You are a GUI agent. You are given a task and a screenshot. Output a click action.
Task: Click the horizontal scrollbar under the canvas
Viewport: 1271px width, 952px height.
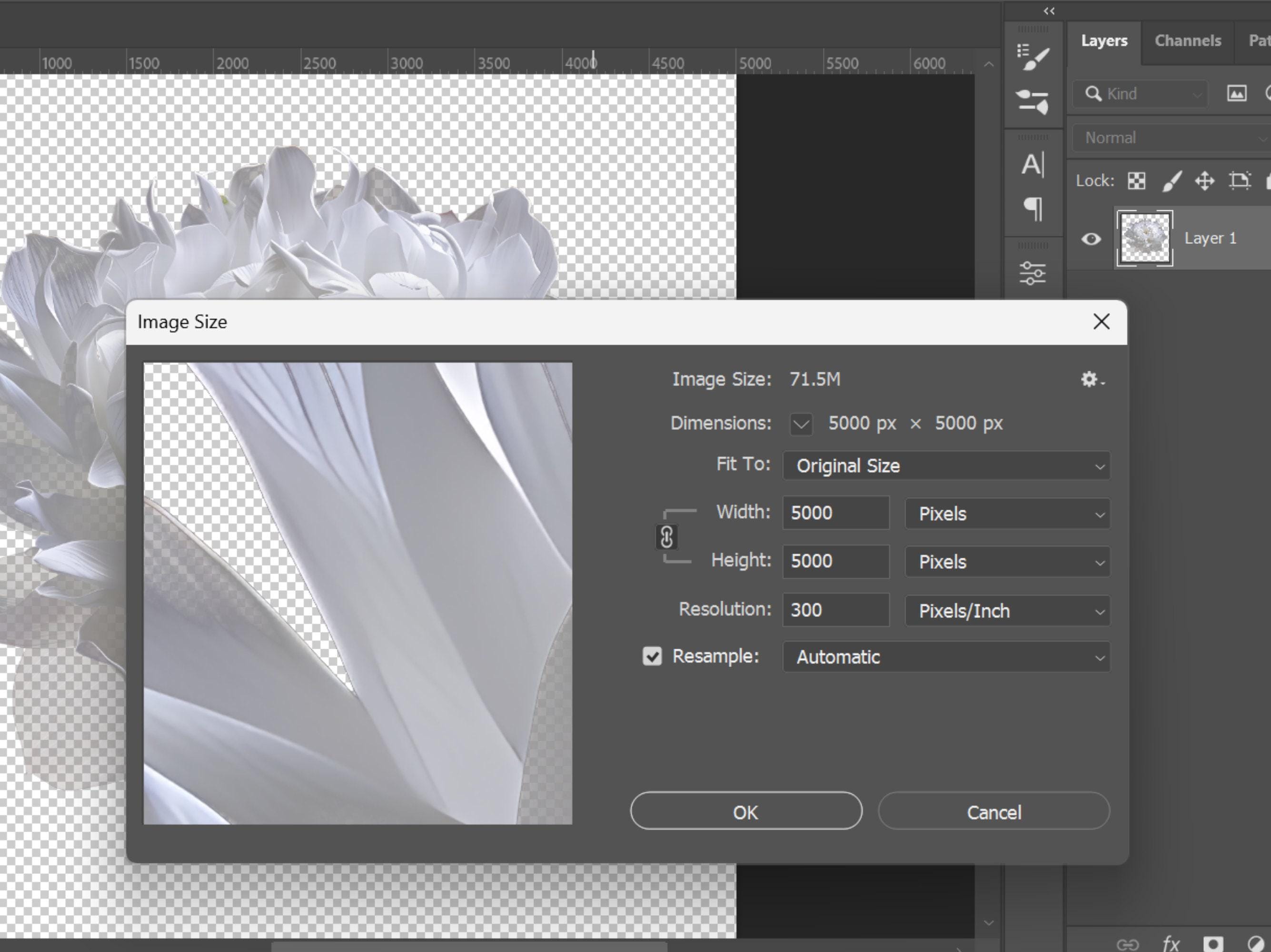[x=469, y=946]
